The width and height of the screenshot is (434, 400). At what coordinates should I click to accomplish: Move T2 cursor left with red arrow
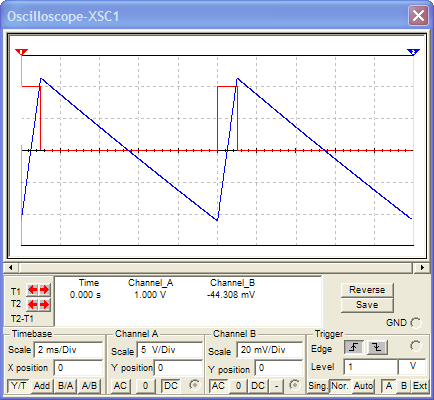33,305
